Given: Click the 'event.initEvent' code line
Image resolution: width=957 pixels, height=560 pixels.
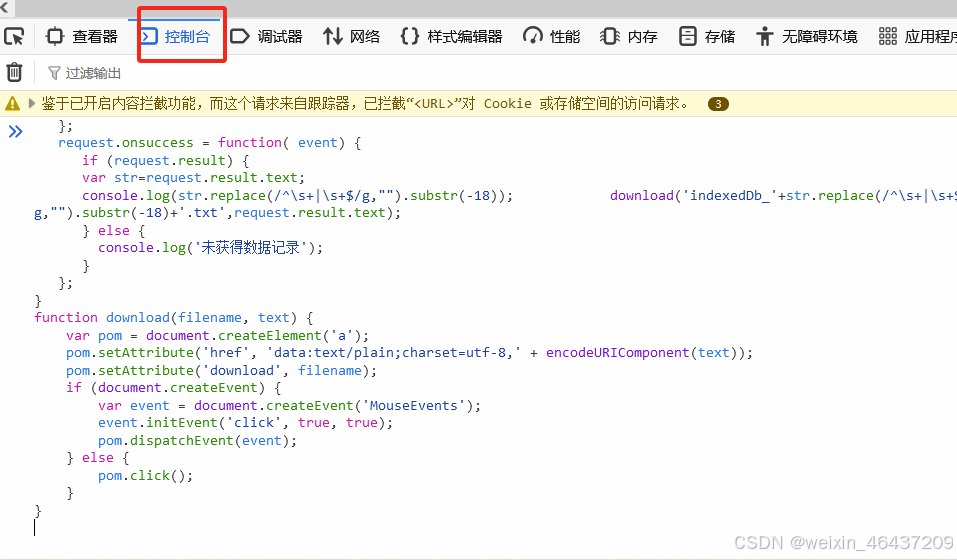Looking at the screenshot, I should coord(245,423).
